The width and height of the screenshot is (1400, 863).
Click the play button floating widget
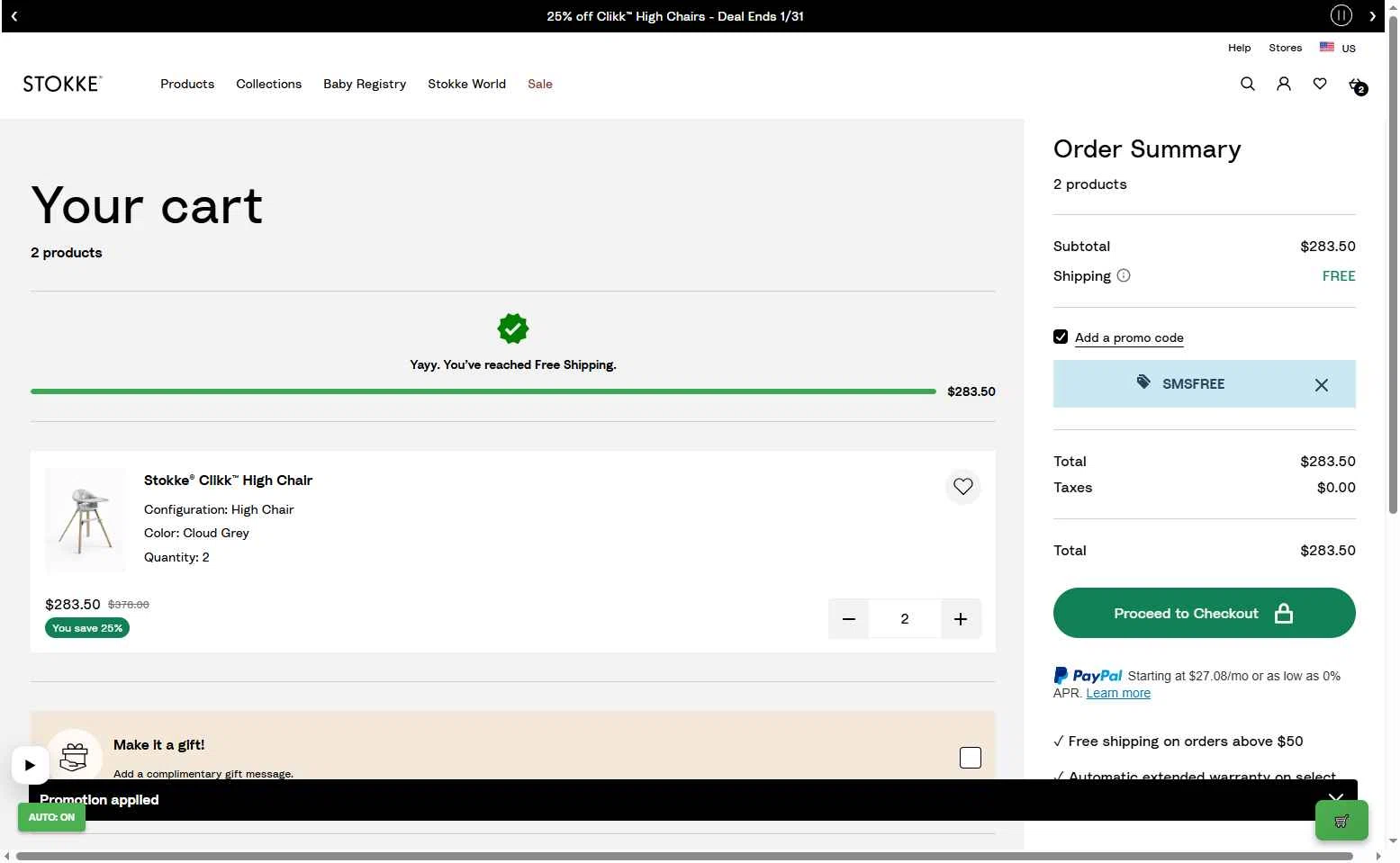[x=30, y=766]
